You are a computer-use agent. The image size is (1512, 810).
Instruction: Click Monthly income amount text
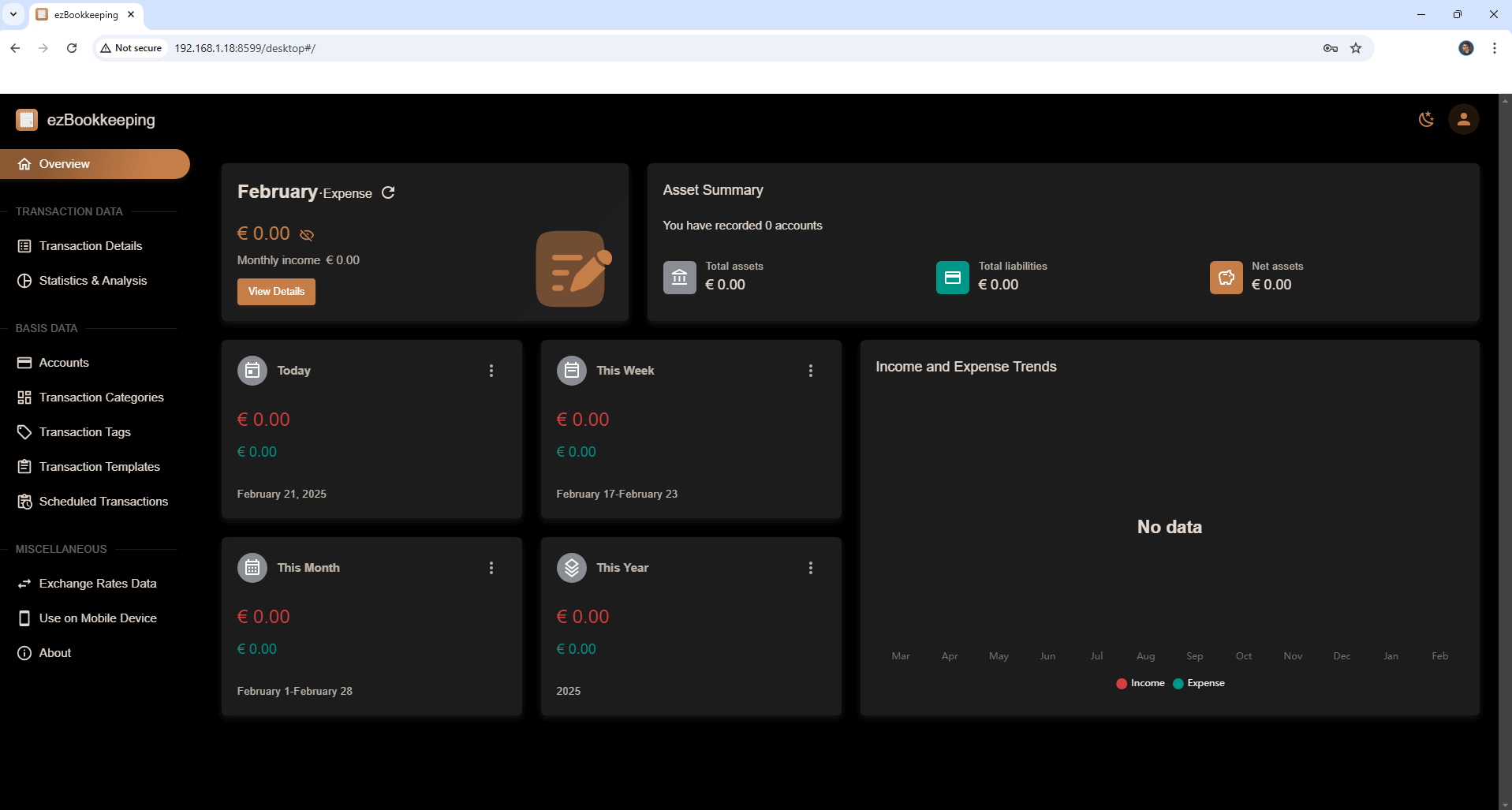pyautogui.click(x=342, y=260)
